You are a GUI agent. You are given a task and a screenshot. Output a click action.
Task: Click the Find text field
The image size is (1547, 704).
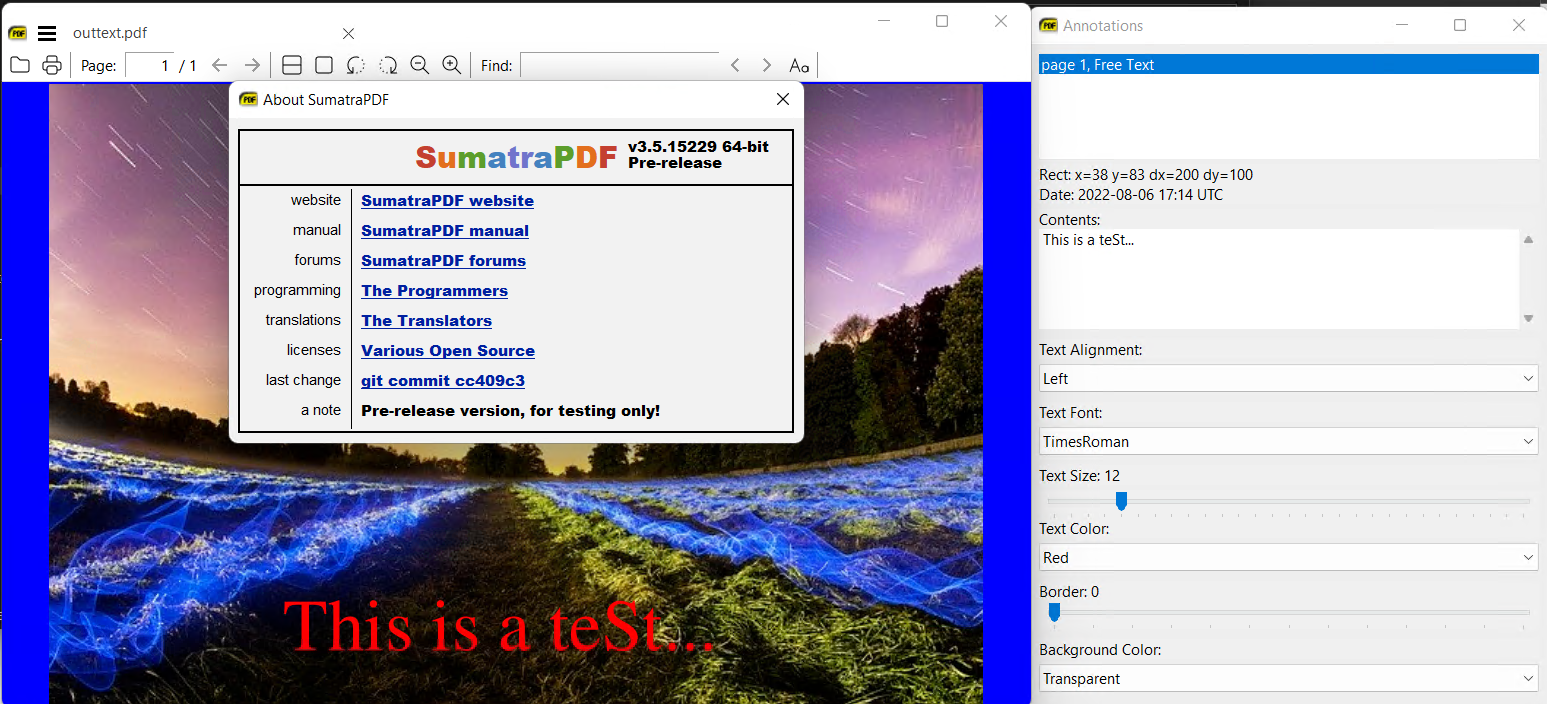click(620, 65)
